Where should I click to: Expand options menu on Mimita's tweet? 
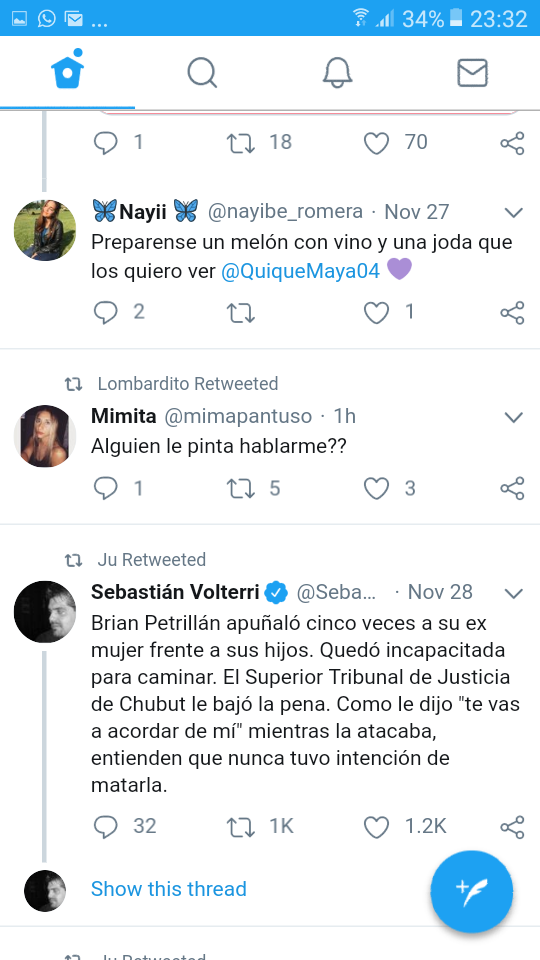513,418
